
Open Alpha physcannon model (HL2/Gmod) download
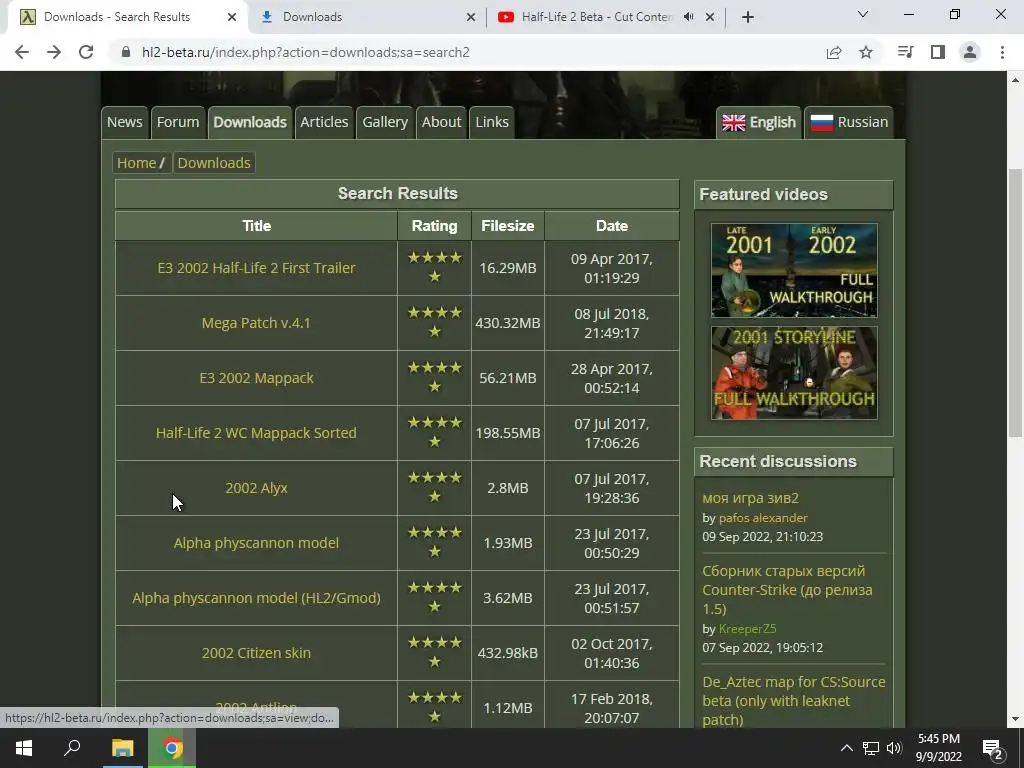pyautogui.click(x=256, y=598)
